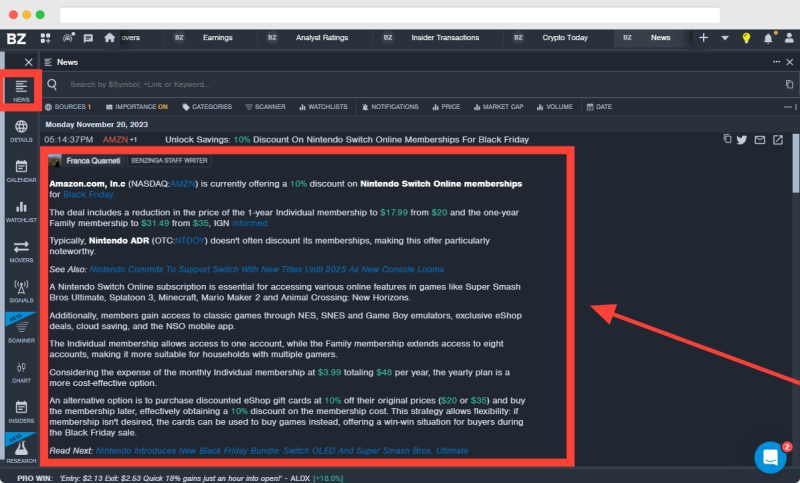Click the news feed vertical scrollbar
800x483 pixels.
pos(795,163)
